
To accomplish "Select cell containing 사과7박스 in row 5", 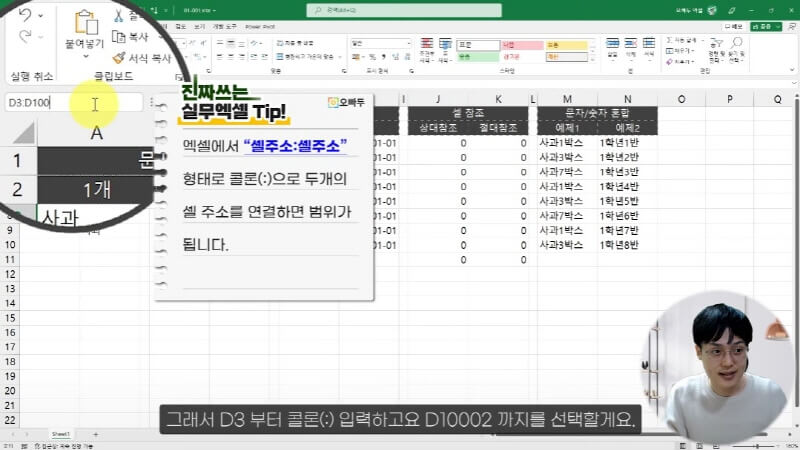I will coord(567,172).
